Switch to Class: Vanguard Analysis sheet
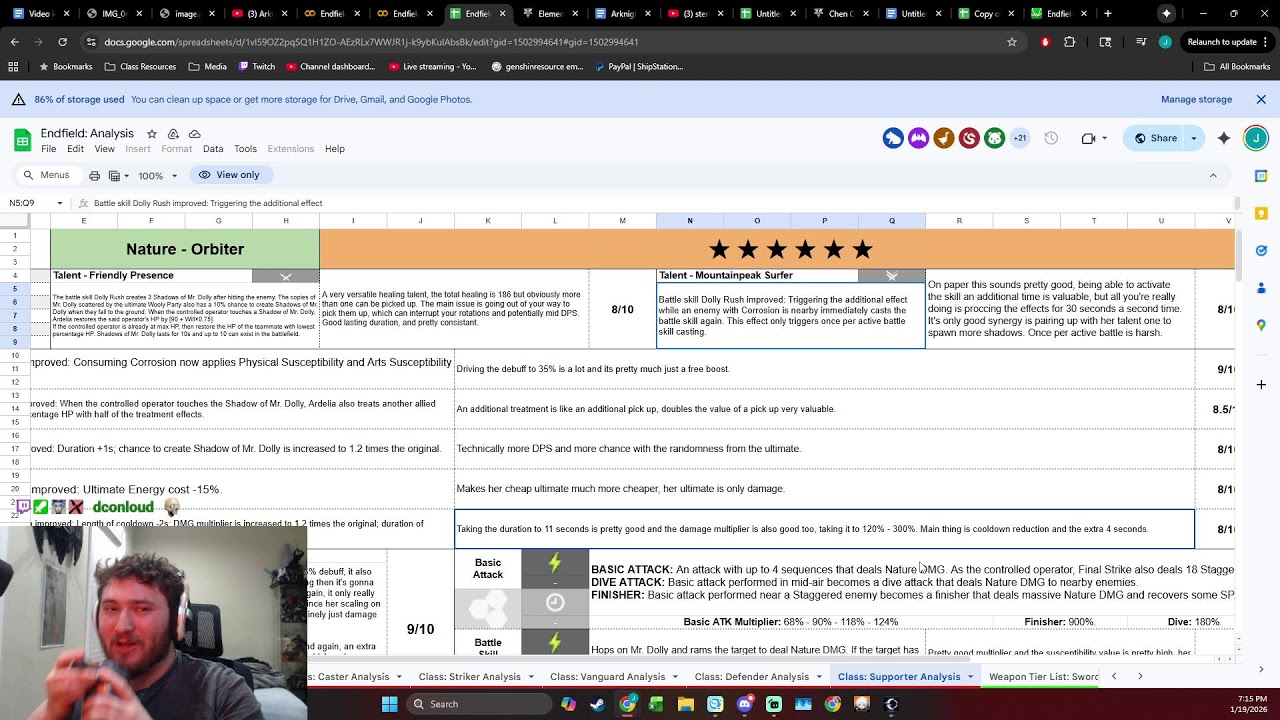1280x720 pixels. 607,677
